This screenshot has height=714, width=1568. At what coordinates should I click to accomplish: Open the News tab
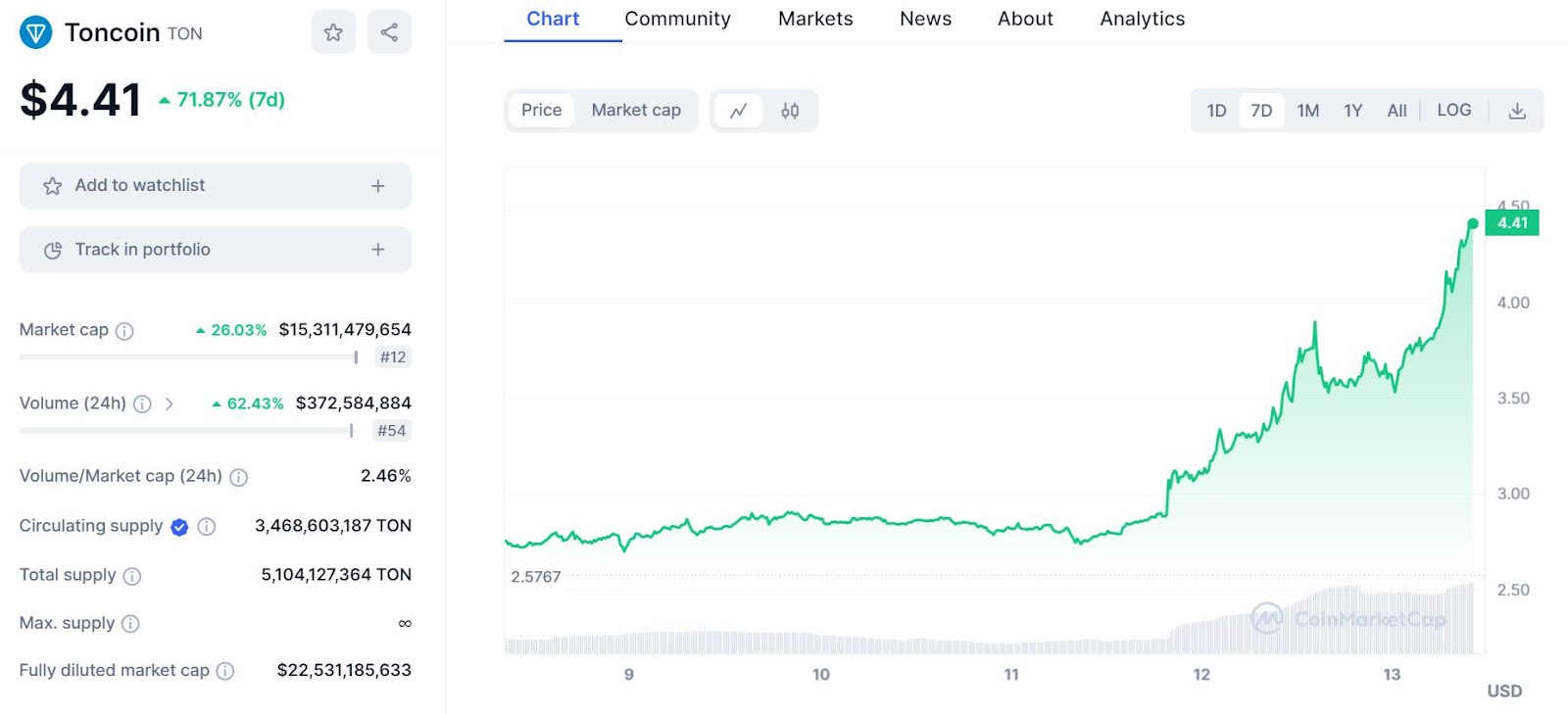[926, 19]
